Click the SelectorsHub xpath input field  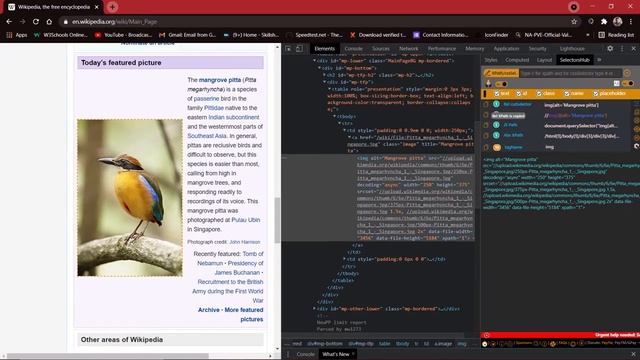tap(570, 73)
